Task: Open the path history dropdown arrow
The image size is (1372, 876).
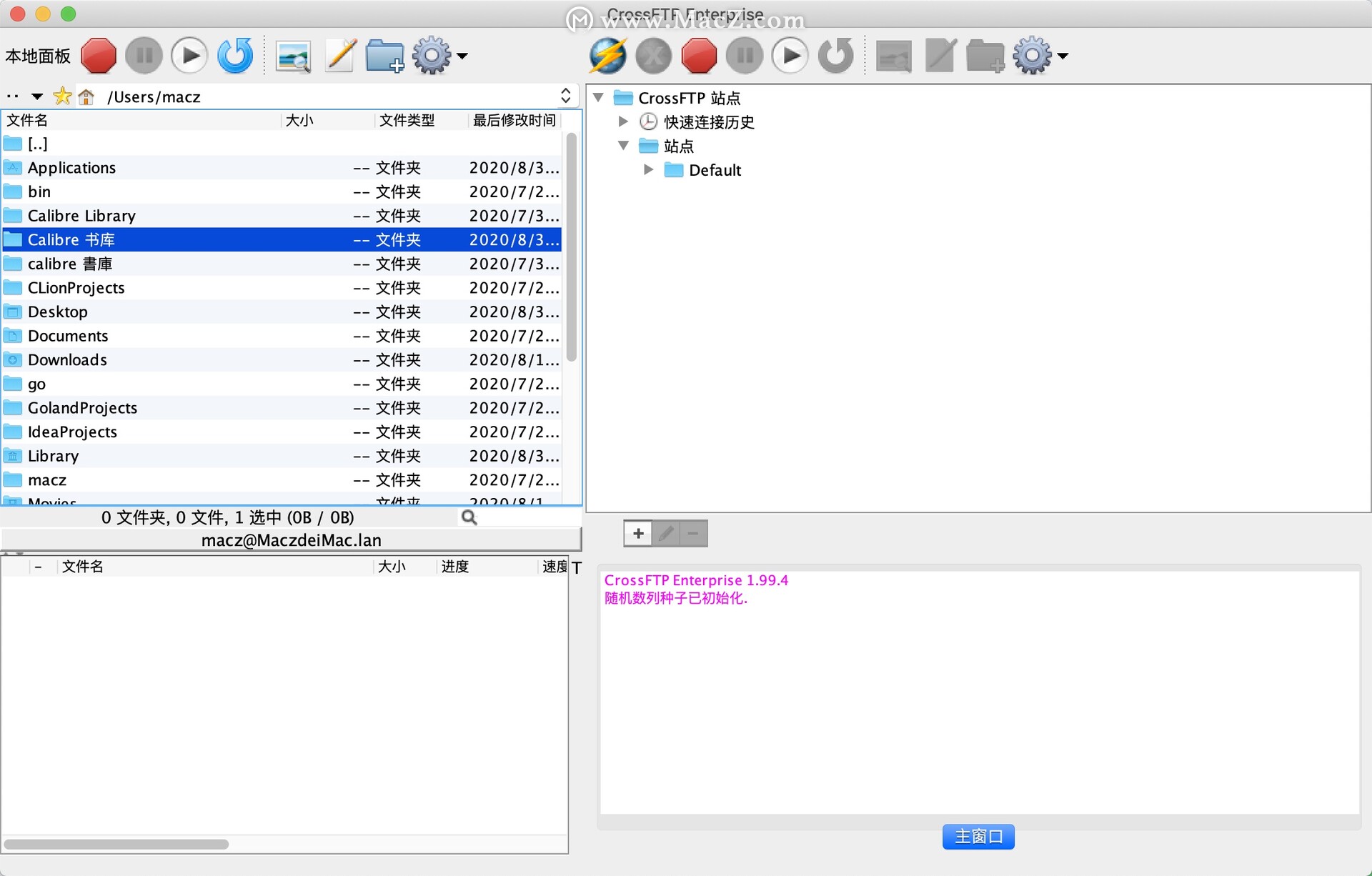Action: click(x=37, y=96)
